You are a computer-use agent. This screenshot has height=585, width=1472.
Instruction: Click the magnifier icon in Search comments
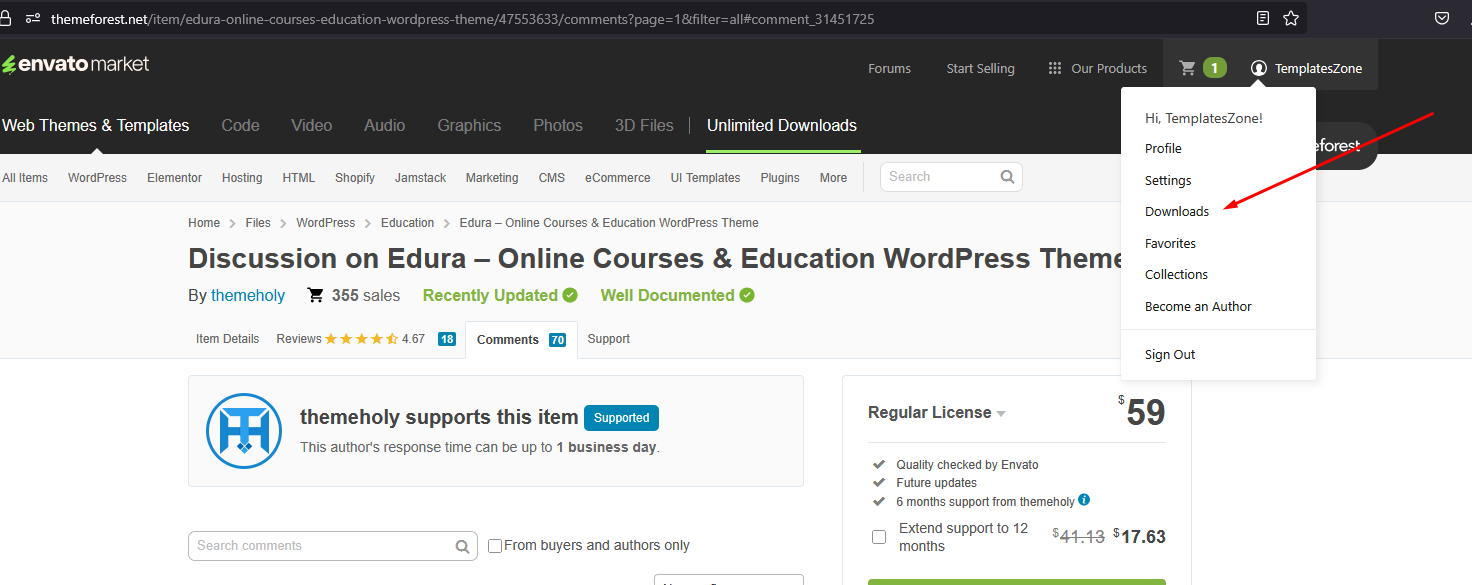click(x=462, y=546)
